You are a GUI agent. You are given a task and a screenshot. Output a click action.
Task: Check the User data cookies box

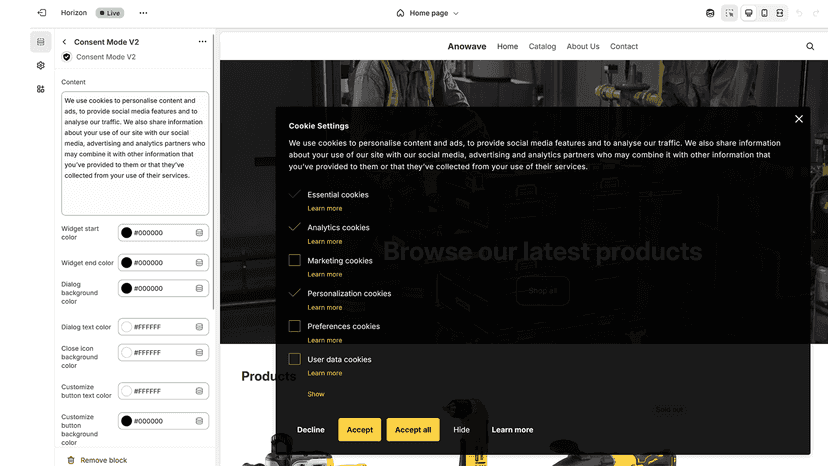pyautogui.click(x=295, y=359)
